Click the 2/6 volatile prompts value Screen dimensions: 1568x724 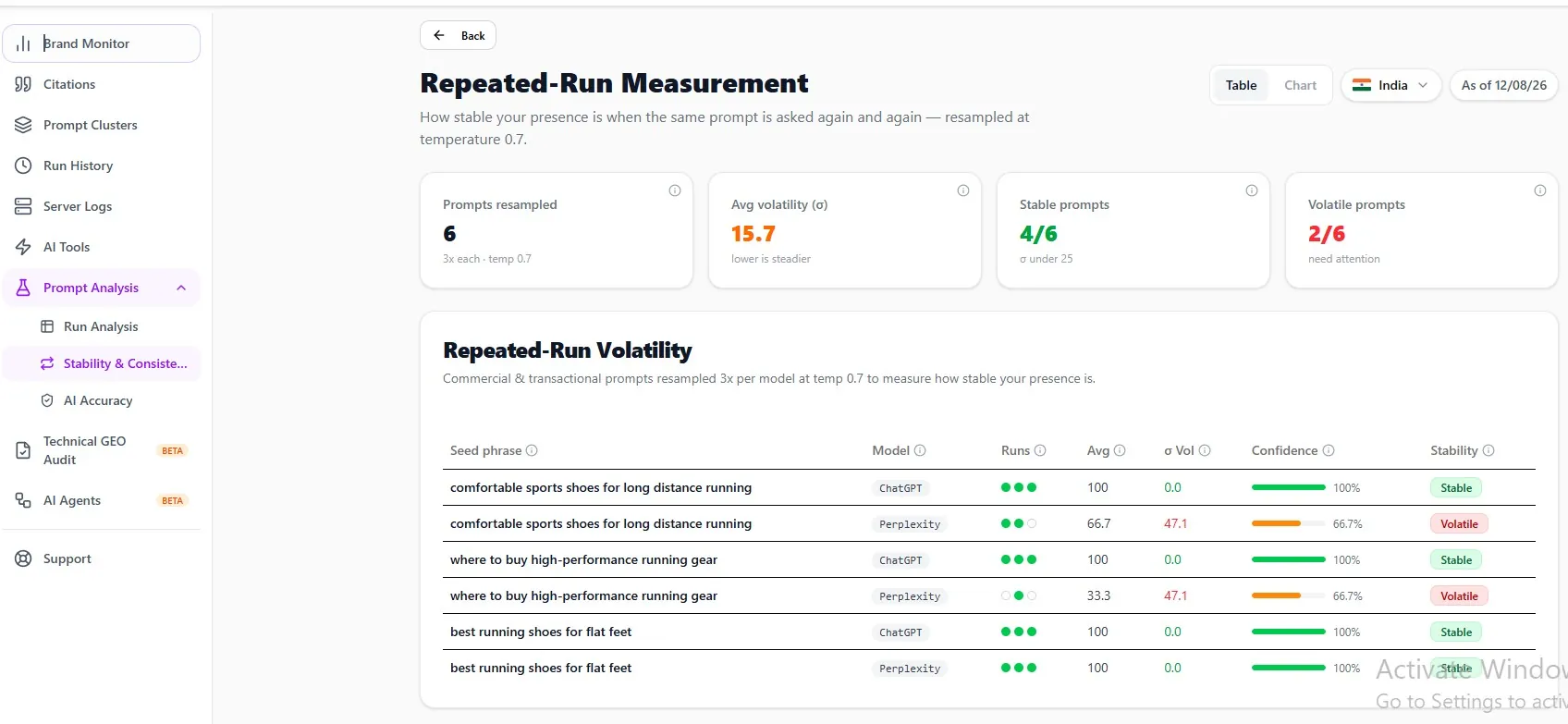click(1327, 234)
